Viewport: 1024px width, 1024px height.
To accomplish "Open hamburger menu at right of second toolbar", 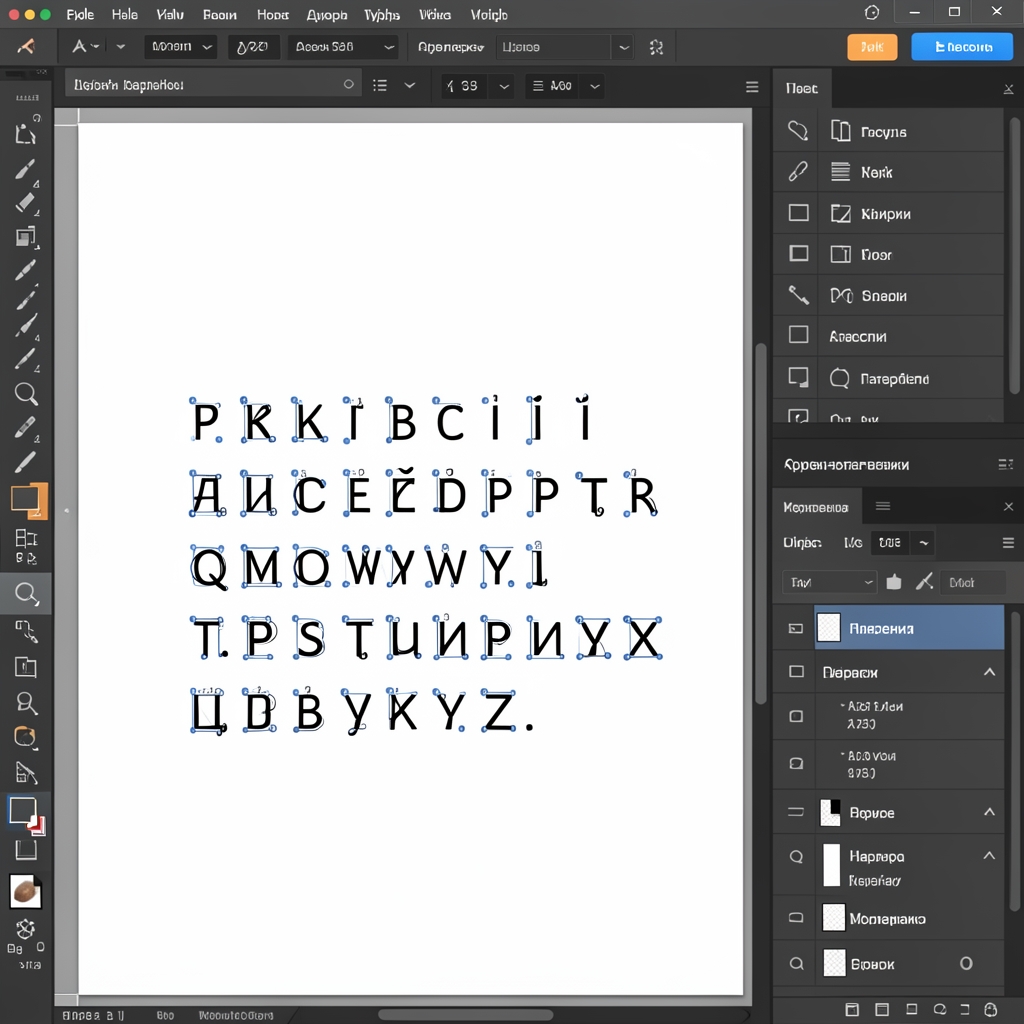I will 752,87.
